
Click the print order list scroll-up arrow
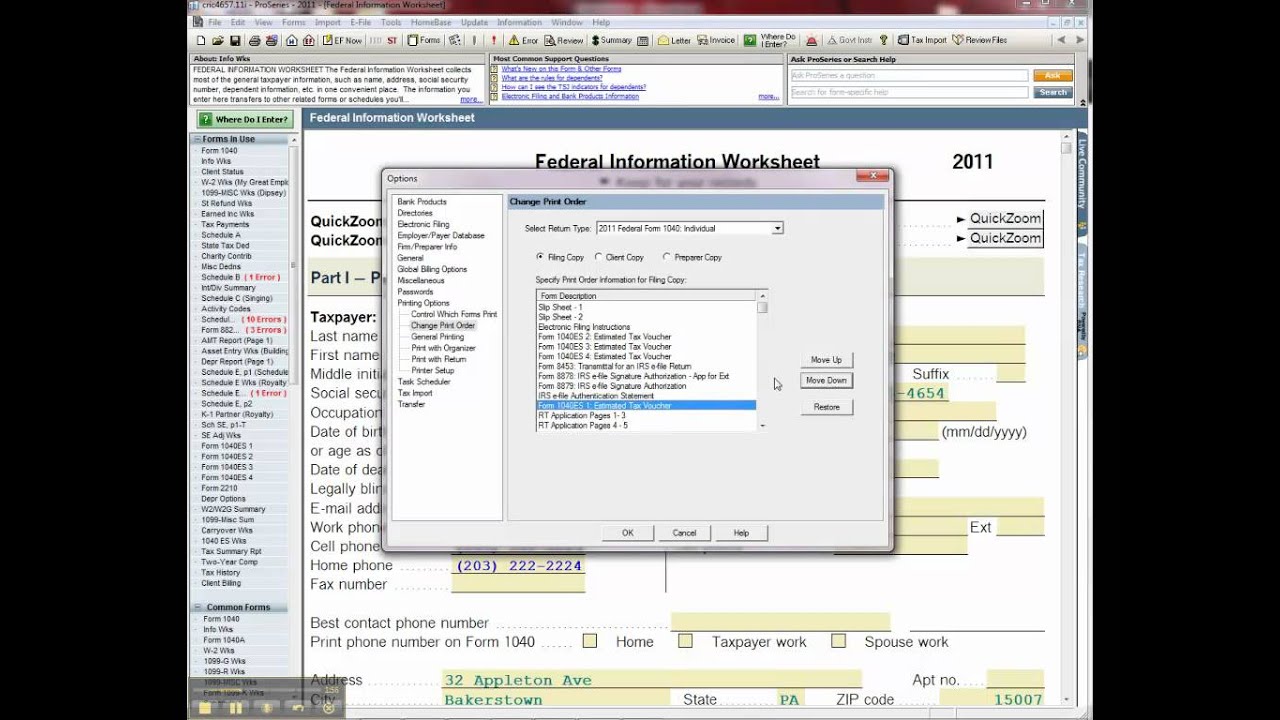click(763, 296)
